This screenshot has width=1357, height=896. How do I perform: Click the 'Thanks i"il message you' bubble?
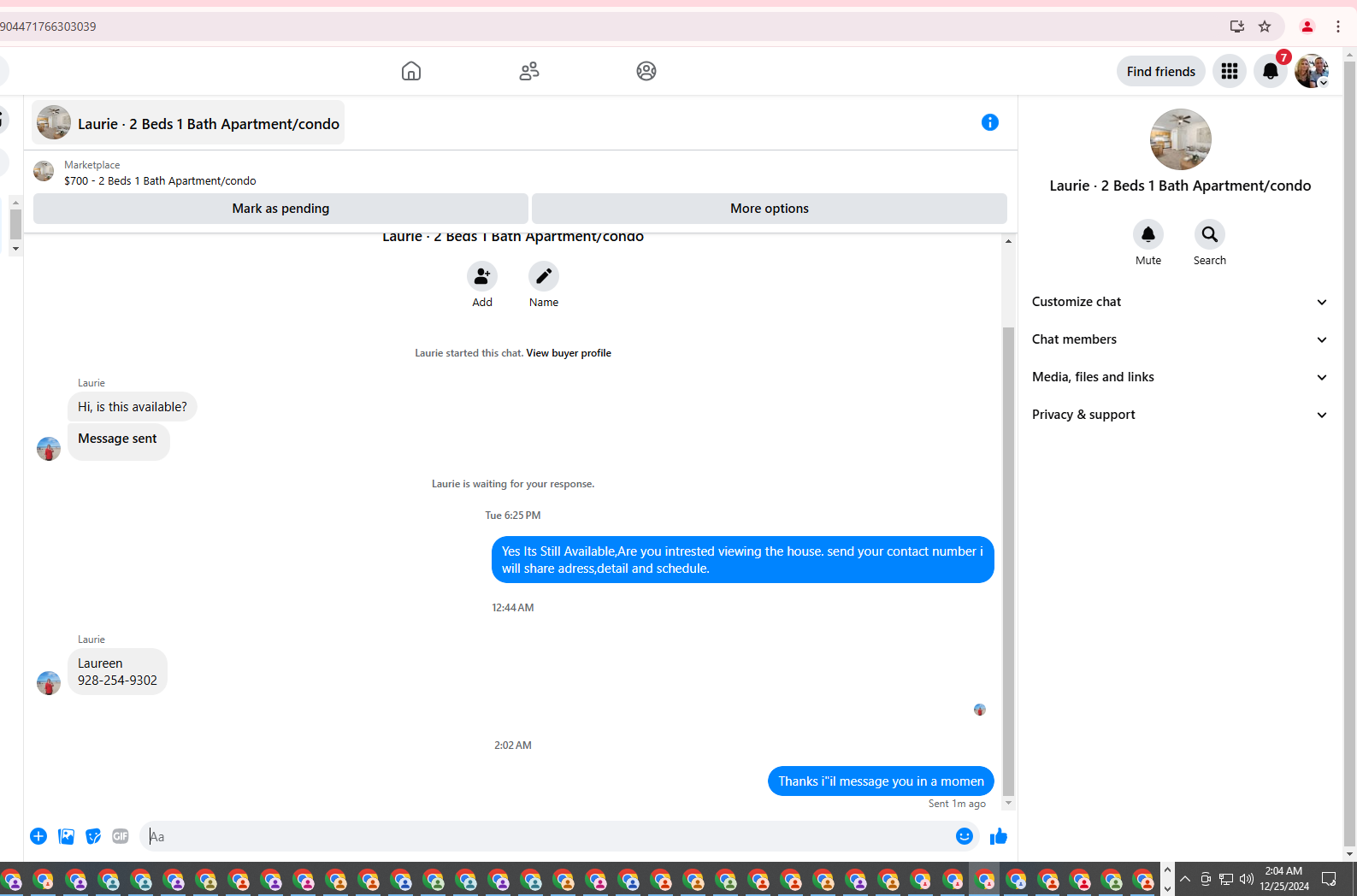click(x=881, y=781)
